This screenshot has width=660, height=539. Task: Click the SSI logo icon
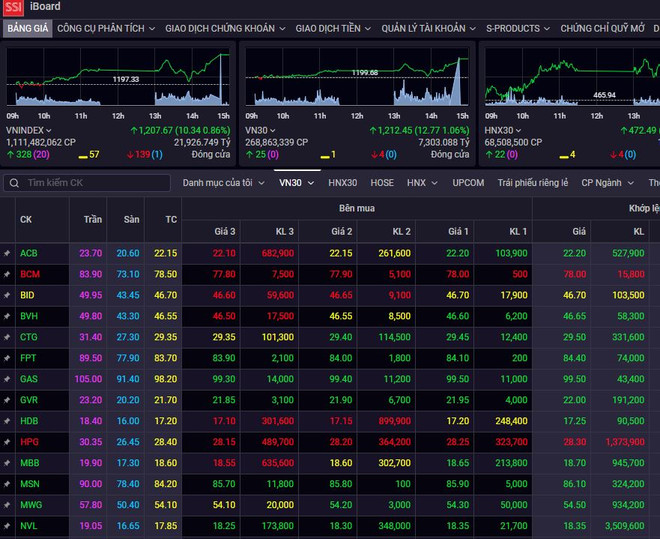pyautogui.click(x=12, y=8)
